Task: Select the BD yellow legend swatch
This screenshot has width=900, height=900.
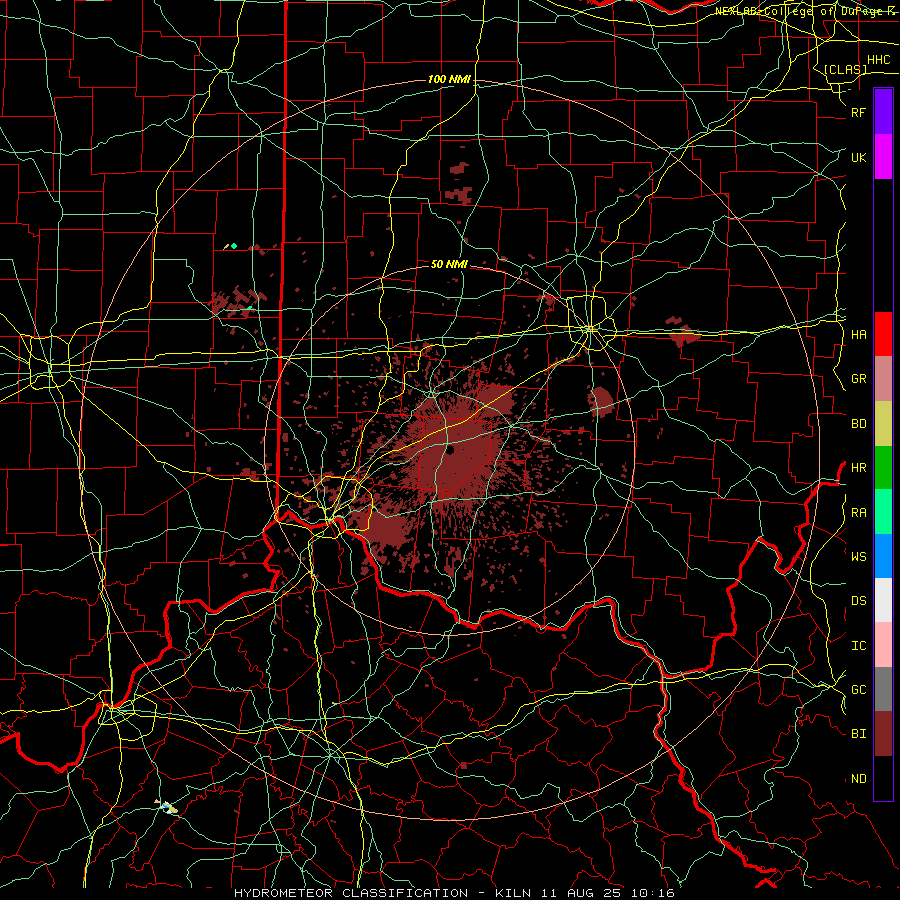Action: click(x=883, y=423)
